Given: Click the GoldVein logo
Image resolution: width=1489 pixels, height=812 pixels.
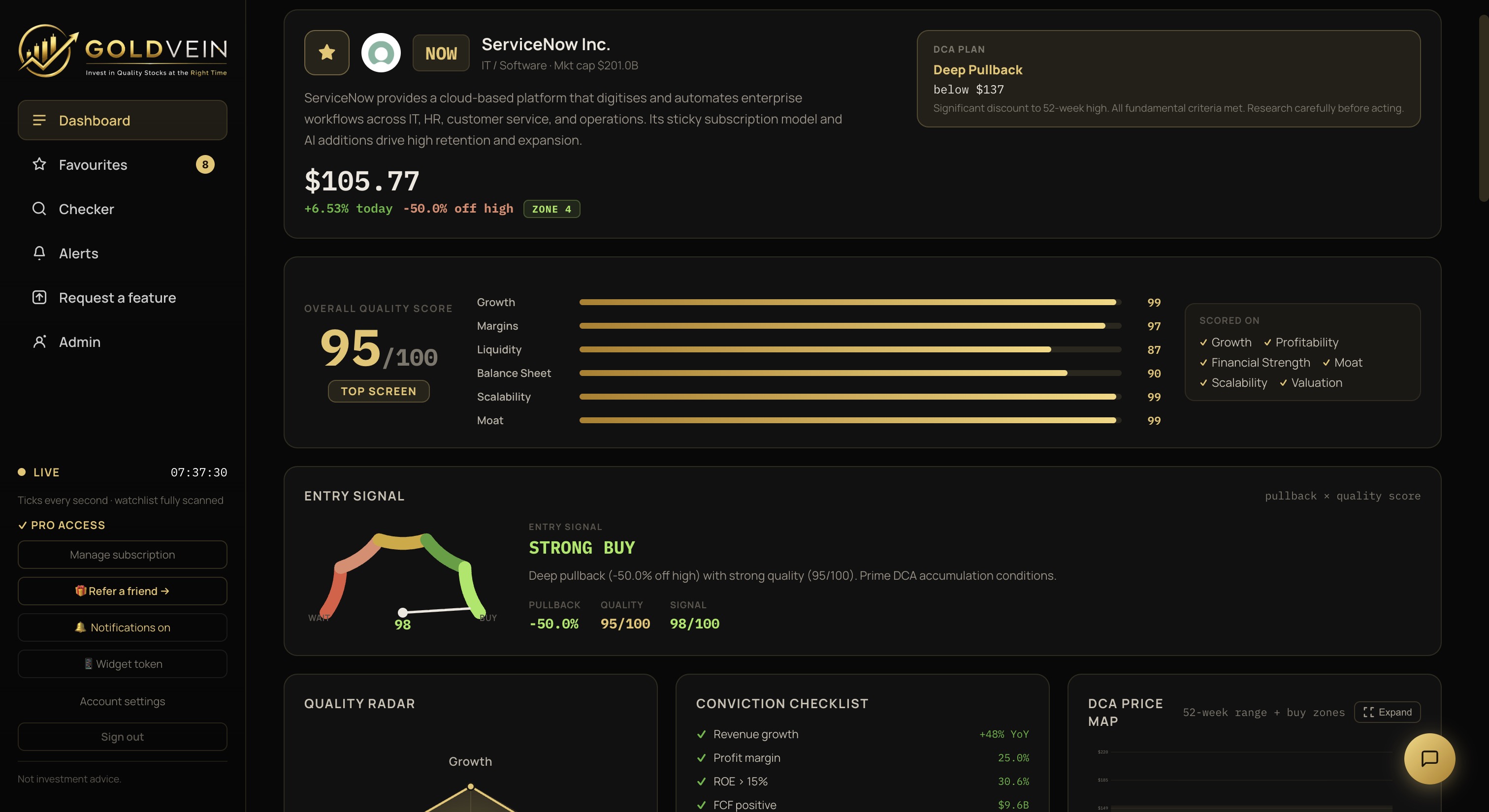Looking at the screenshot, I should 122,50.
